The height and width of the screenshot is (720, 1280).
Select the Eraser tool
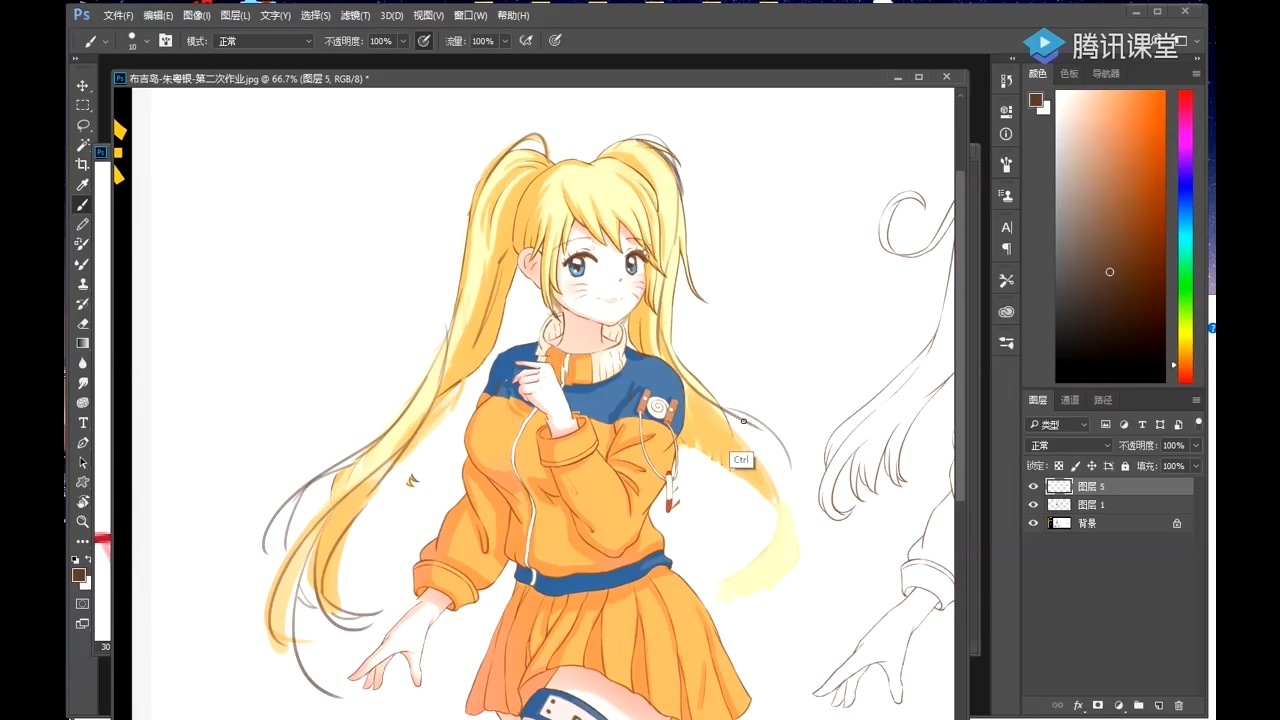(83, 324)
